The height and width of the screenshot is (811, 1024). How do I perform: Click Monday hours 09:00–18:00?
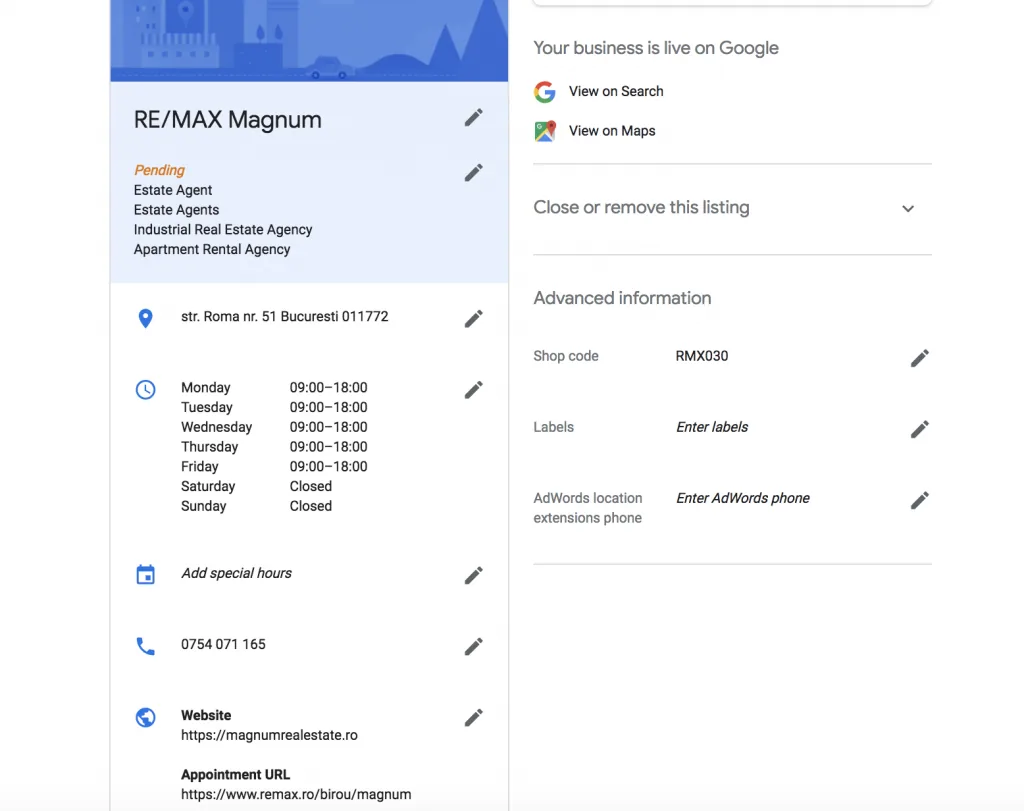(x=328, y=387)
